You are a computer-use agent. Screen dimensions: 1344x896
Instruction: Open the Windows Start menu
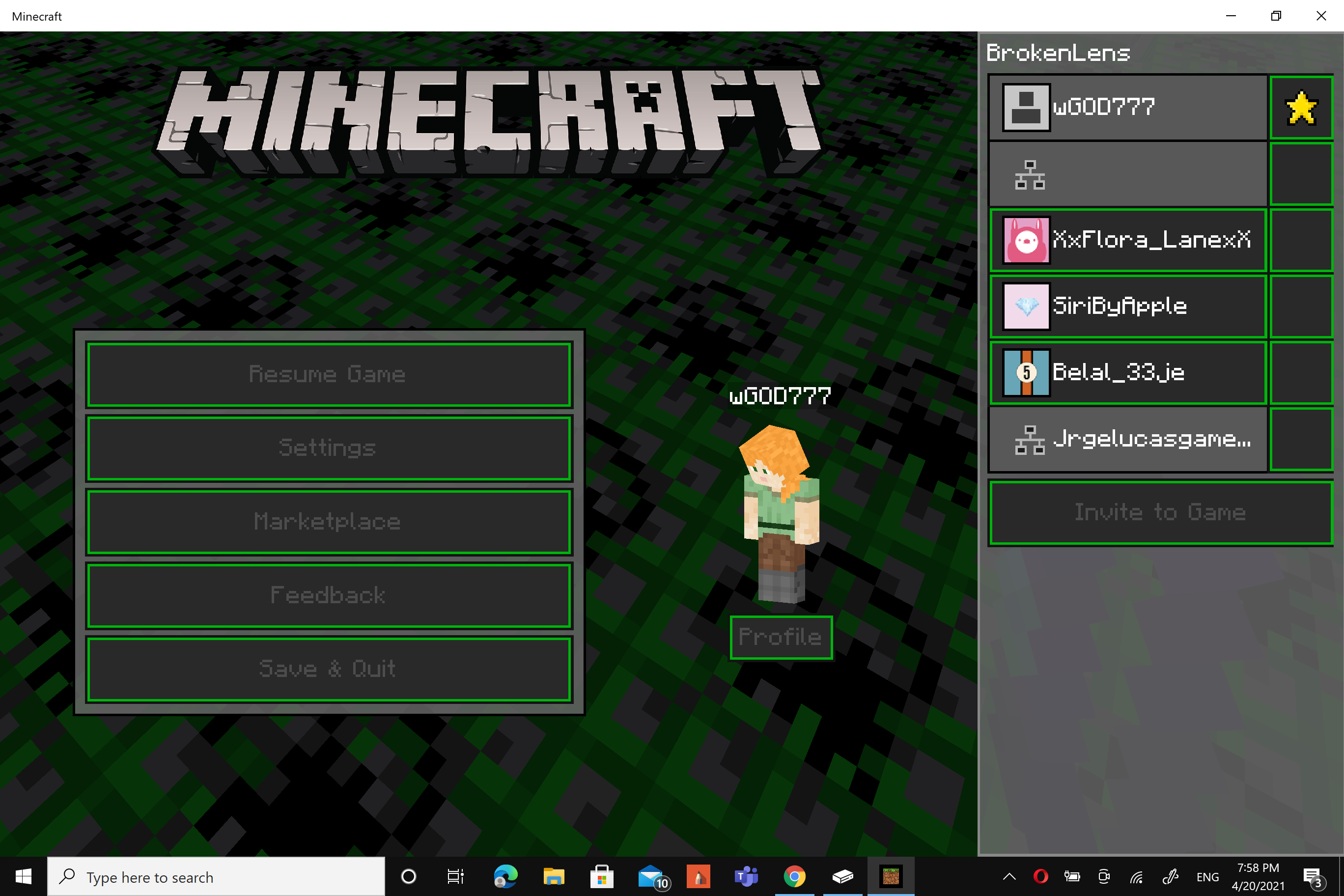point(24,876)
